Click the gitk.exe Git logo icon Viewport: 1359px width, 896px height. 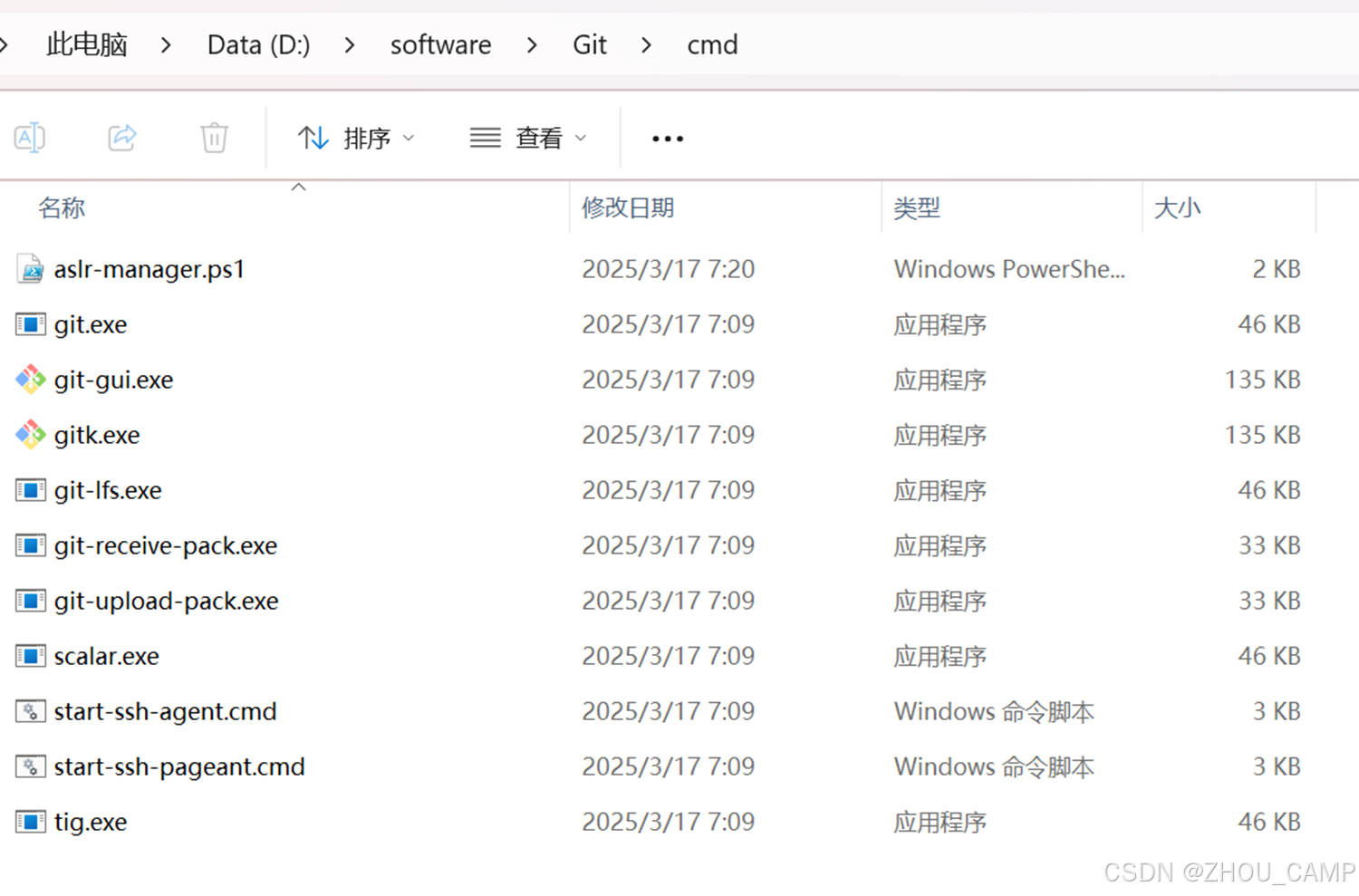tap(30, 435)
